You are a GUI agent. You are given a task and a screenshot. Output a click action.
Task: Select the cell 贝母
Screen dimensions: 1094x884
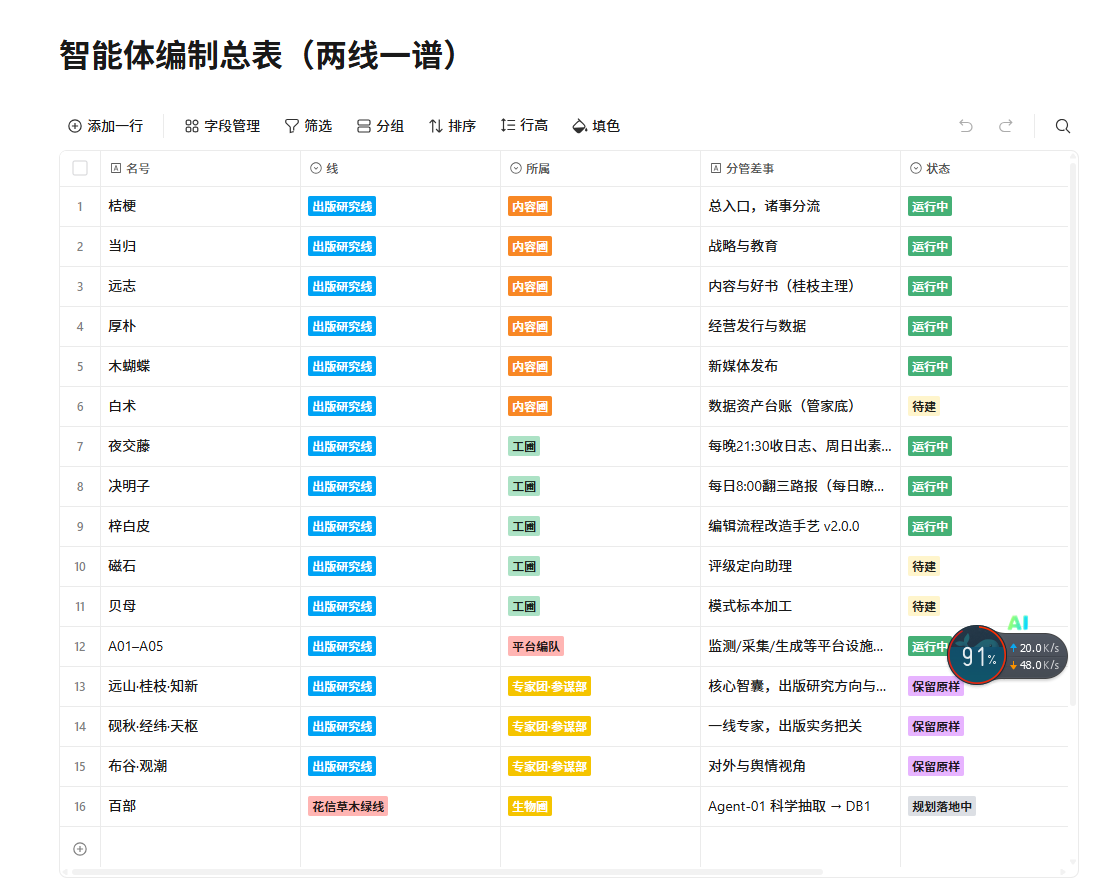click(200, 606)
